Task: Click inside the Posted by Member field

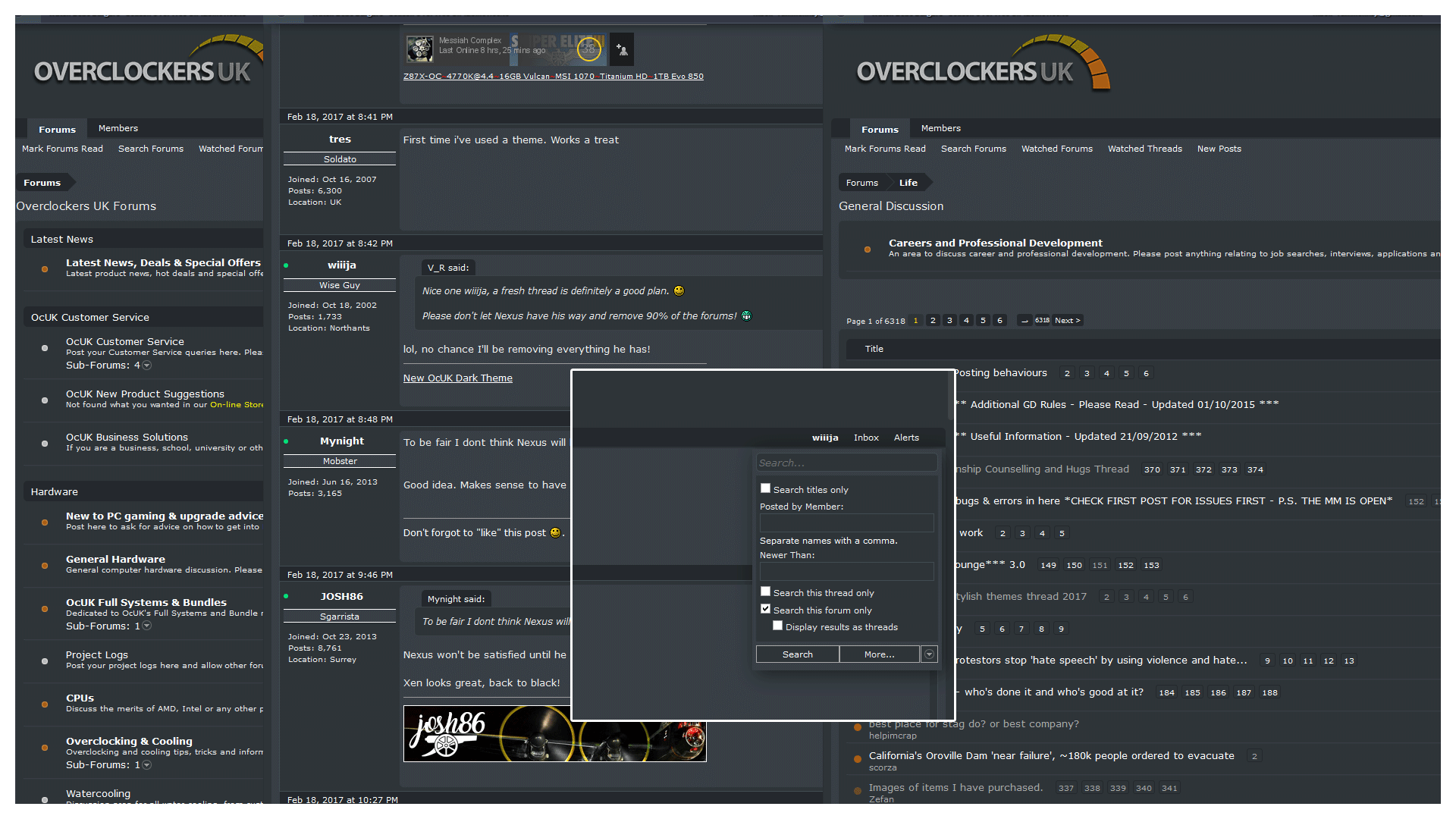Action: [846, 522]
